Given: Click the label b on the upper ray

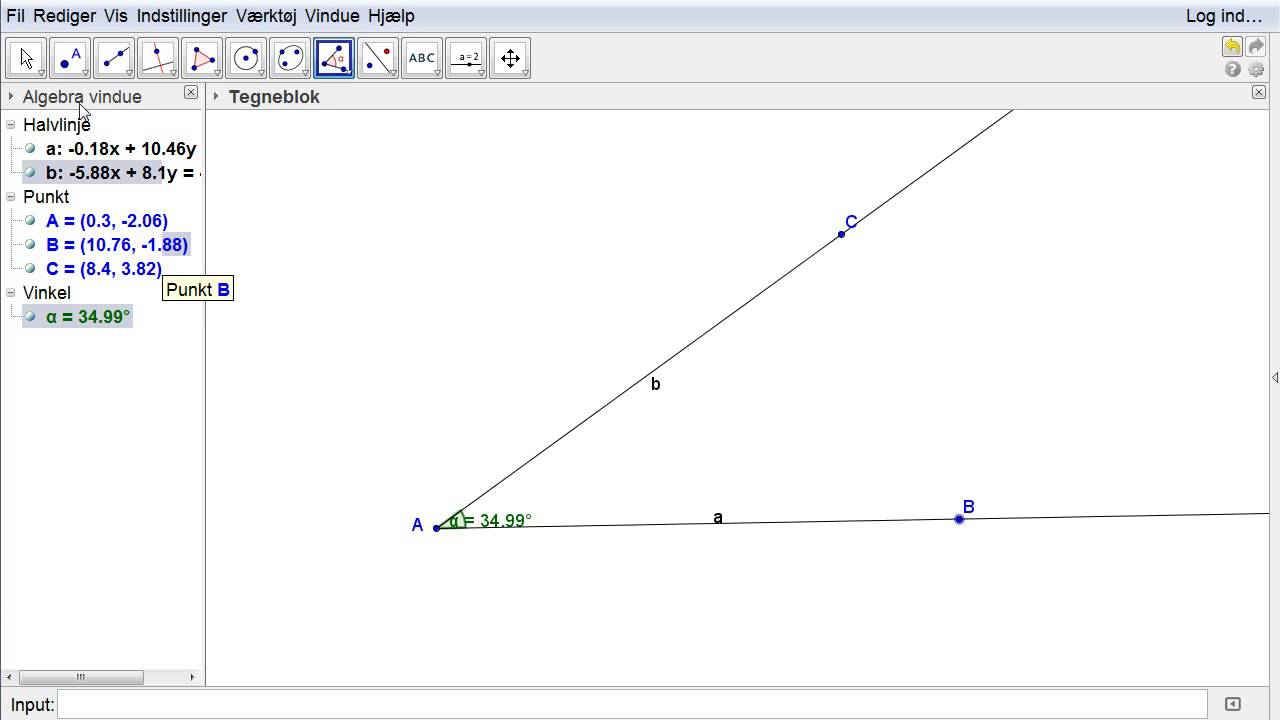Looking at the screenshot, I should coord(655,384).
